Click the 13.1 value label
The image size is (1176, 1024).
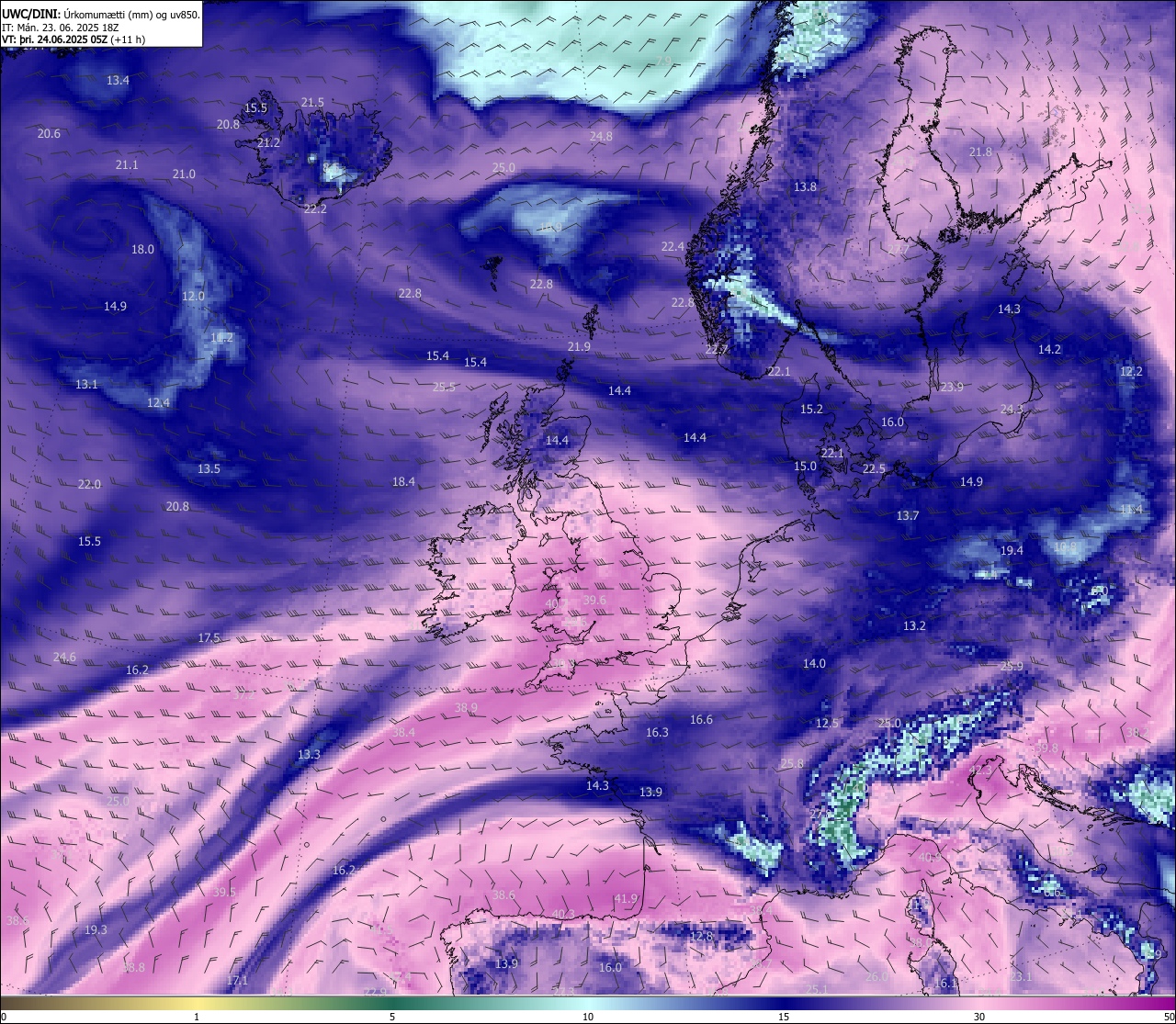coord(86,385)
